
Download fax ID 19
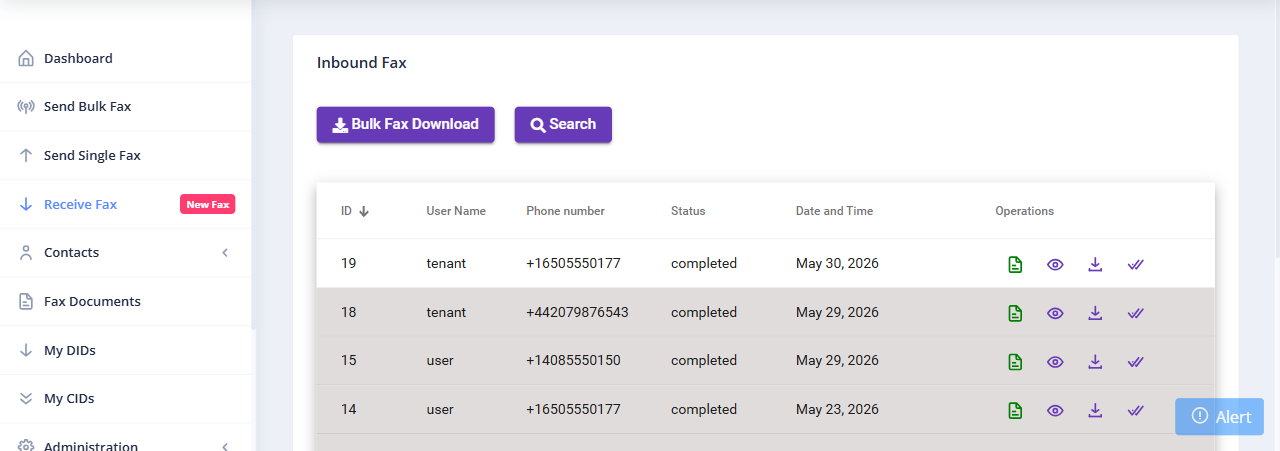tap(1095, 265)
